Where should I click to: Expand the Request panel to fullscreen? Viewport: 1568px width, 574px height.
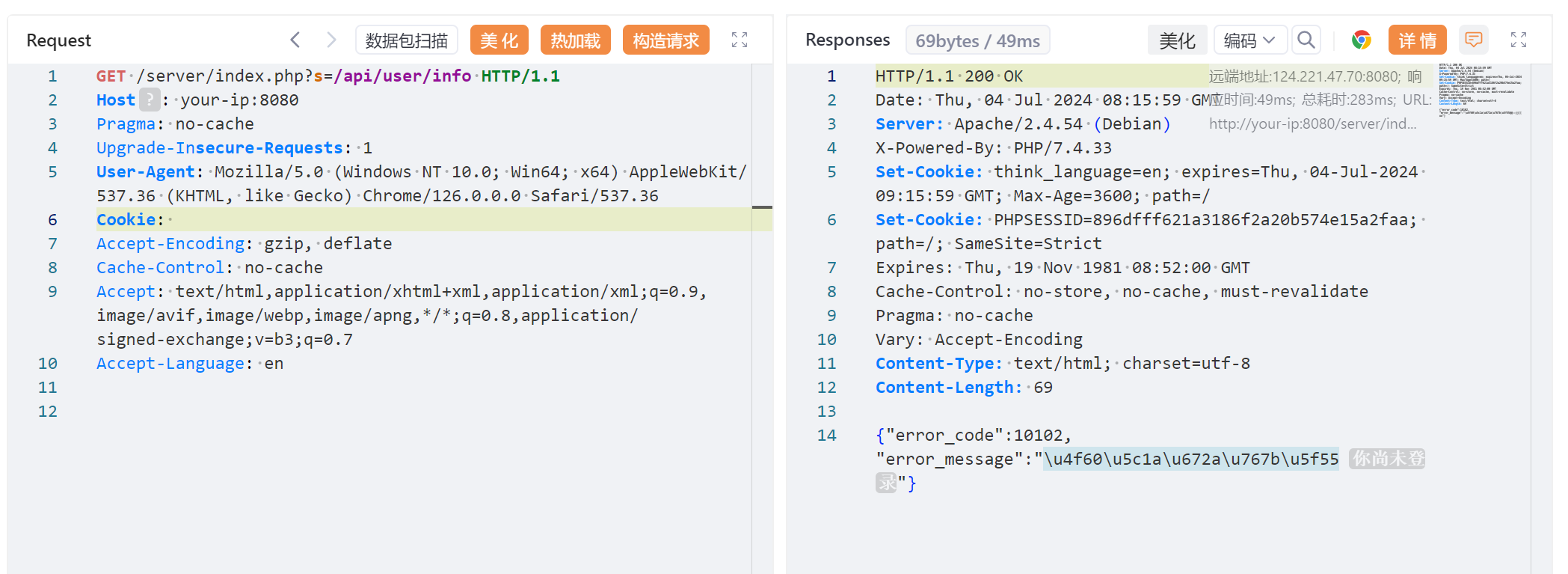point(739,40)
